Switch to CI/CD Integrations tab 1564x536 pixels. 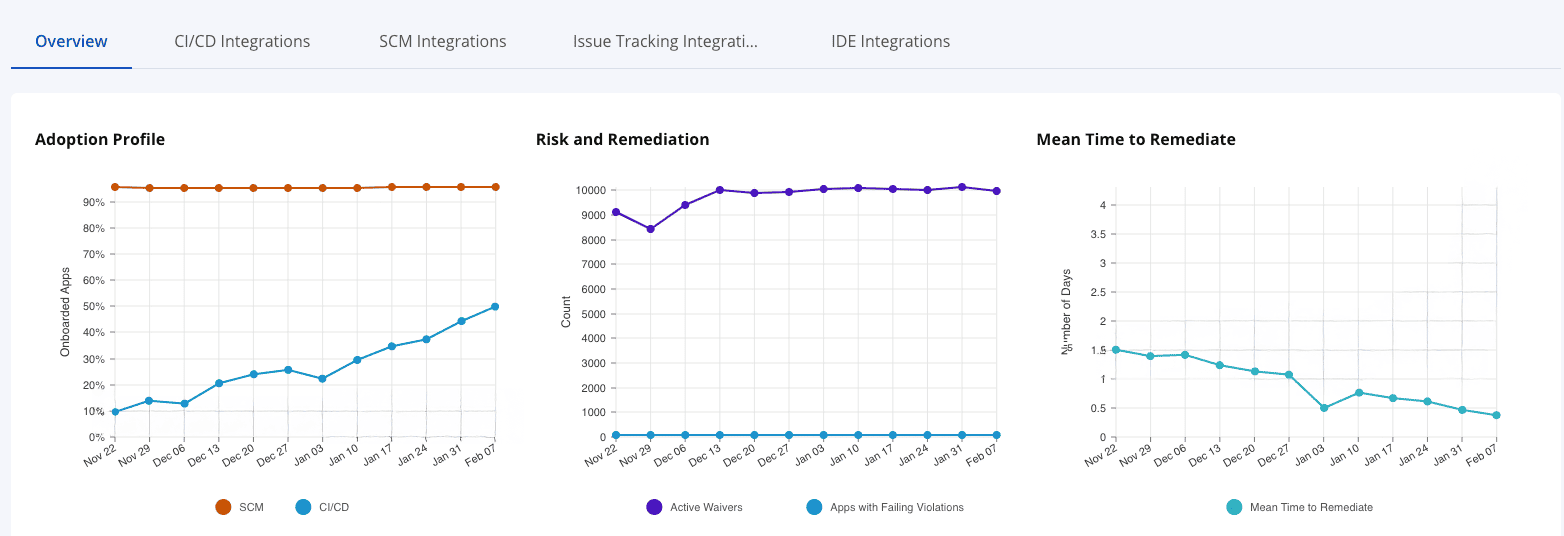click(242, 41)
